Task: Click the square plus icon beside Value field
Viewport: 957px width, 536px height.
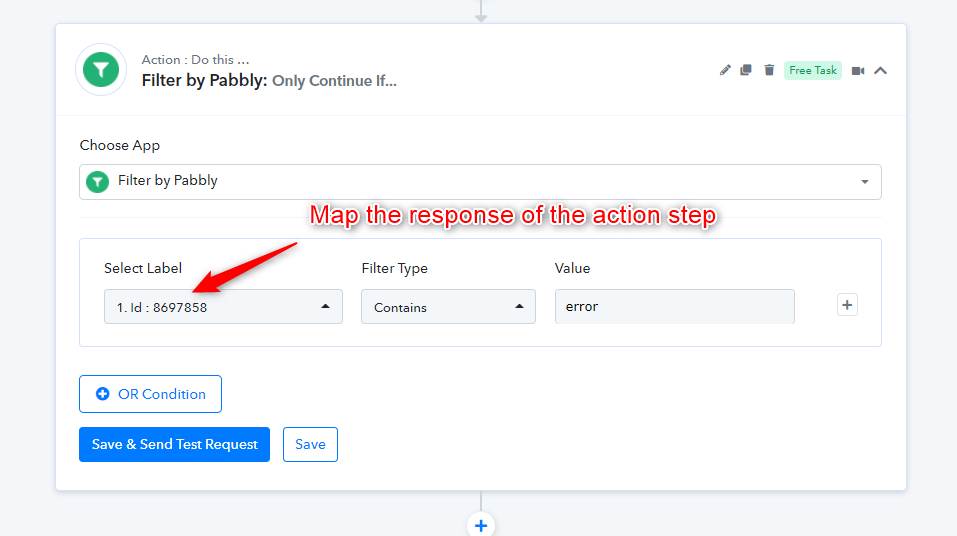Action: [x=847, y=305]
